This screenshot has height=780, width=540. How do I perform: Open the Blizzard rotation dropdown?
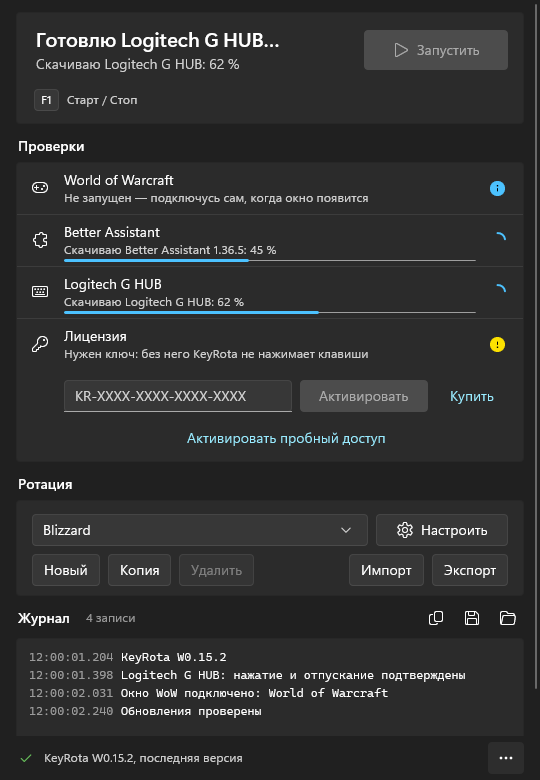(199, 530)
